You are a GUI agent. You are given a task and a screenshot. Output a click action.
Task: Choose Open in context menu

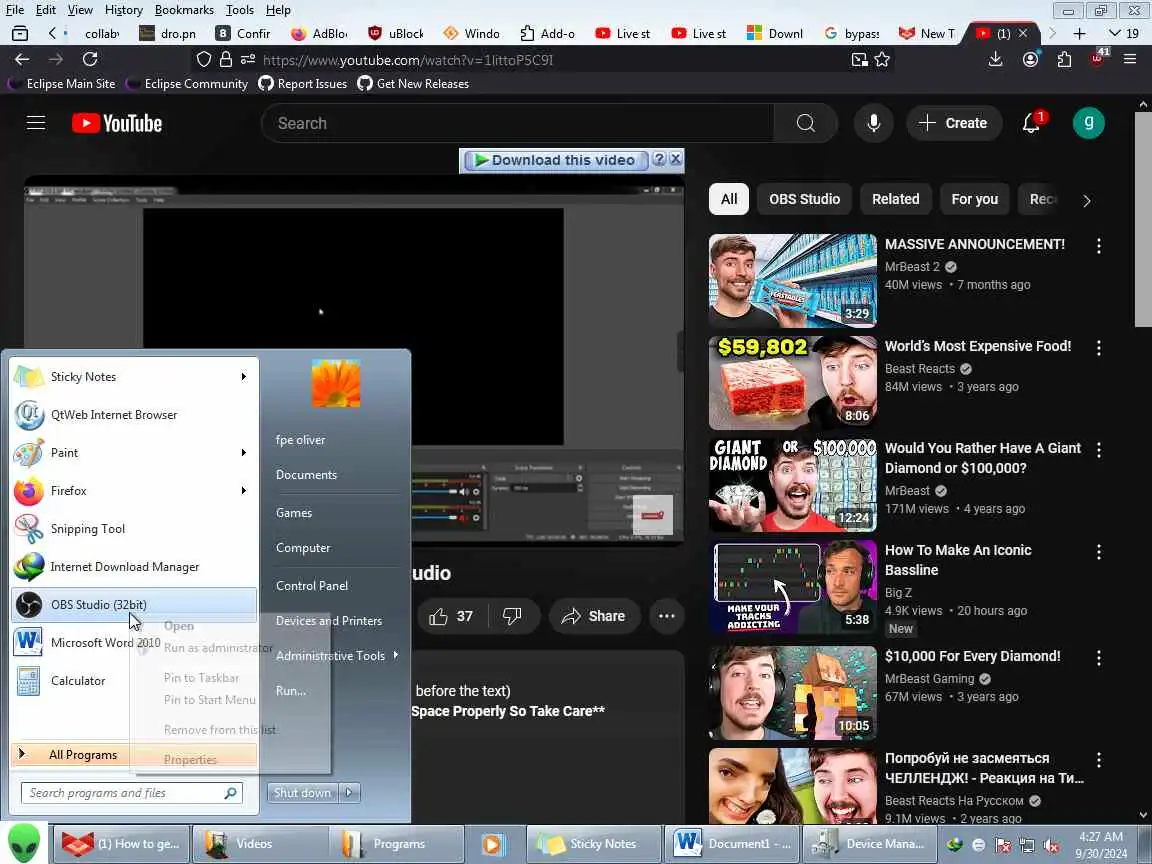tap(179, 626)
